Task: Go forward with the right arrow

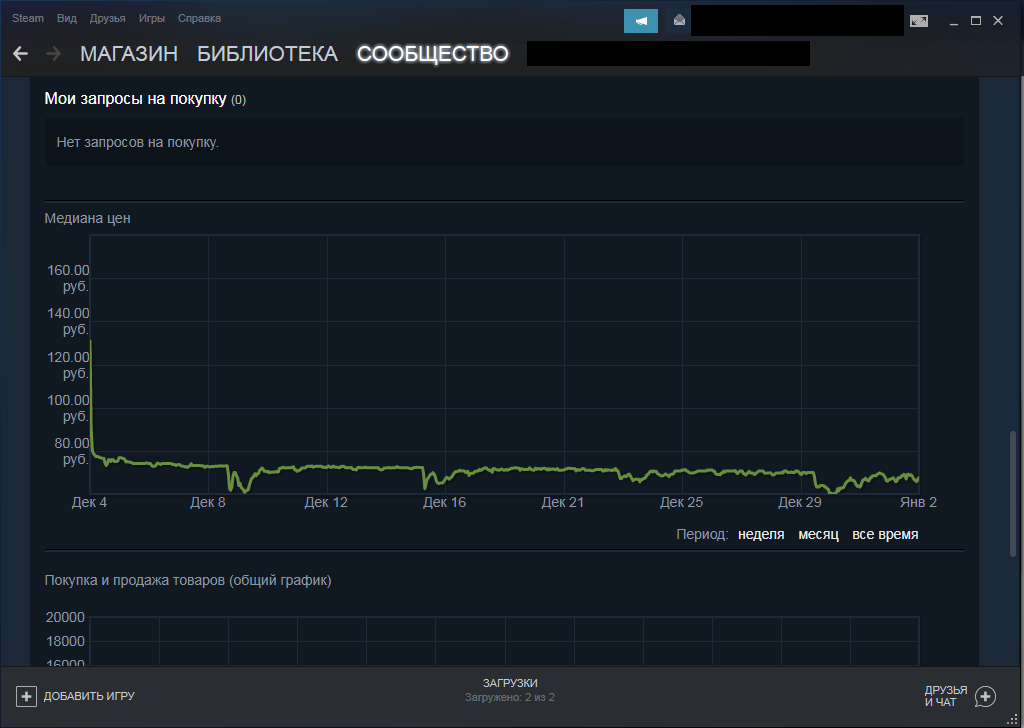Action: click(x=54, y=54)
